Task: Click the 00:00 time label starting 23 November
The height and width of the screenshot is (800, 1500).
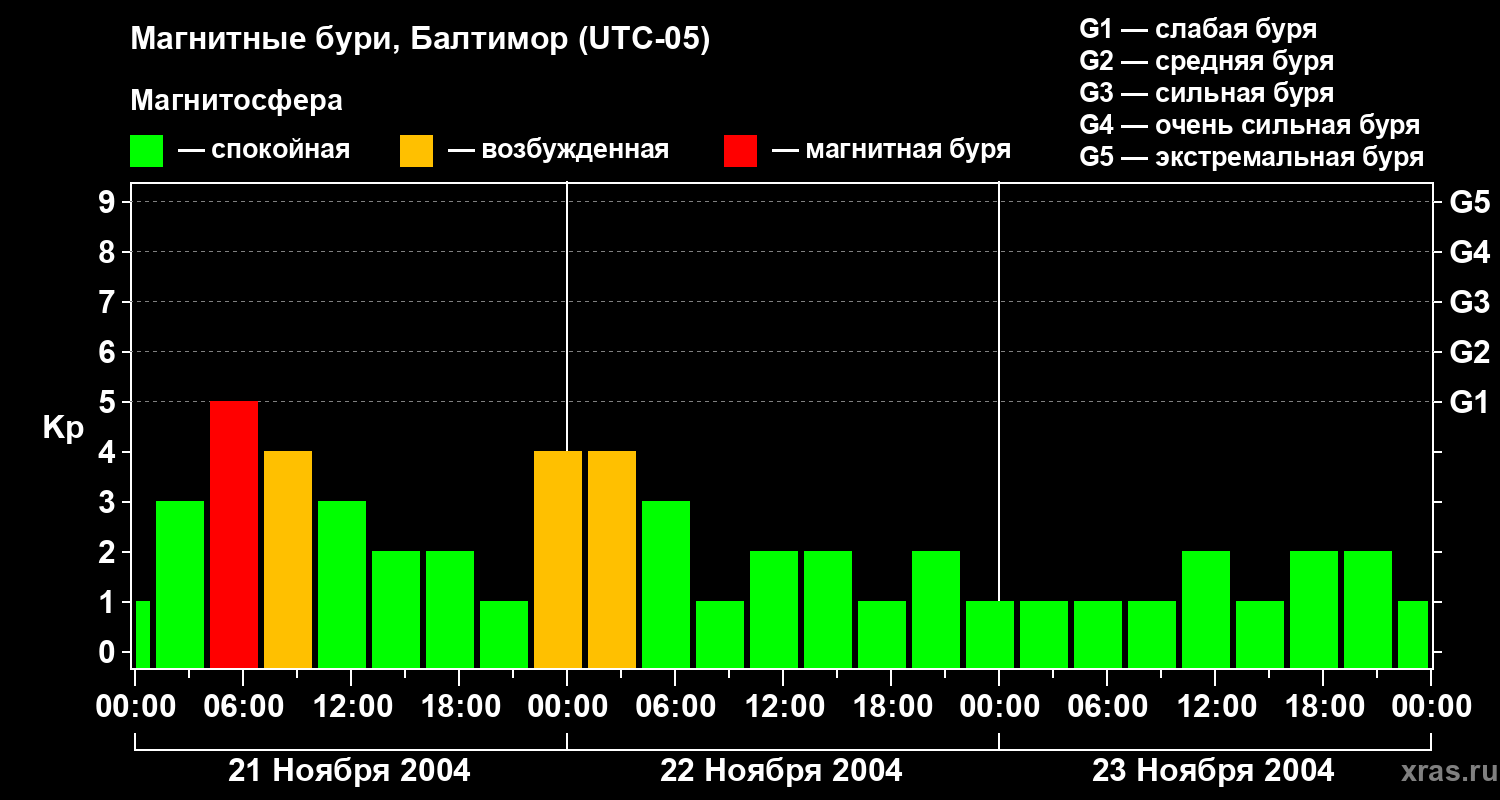Action: (999, 707)
